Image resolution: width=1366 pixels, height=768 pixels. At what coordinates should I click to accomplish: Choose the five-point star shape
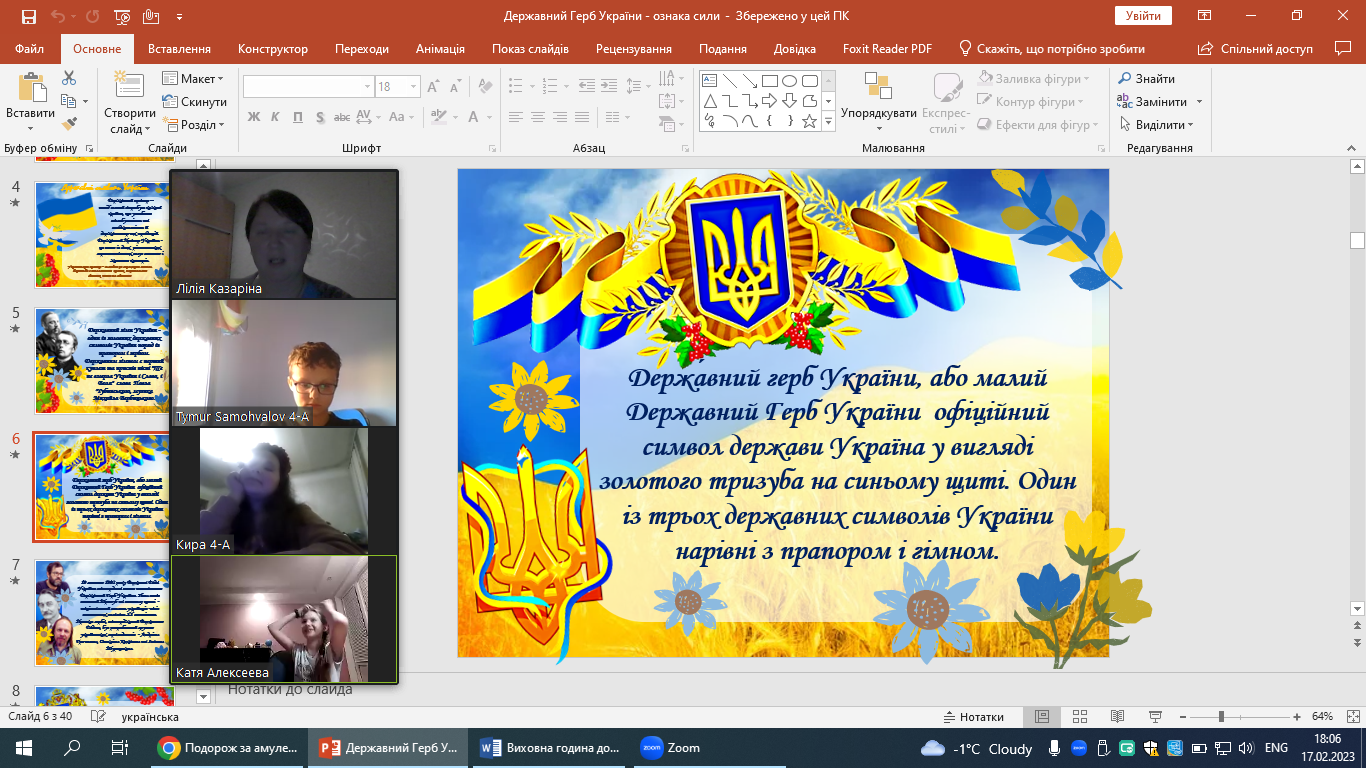coord(810,121)
